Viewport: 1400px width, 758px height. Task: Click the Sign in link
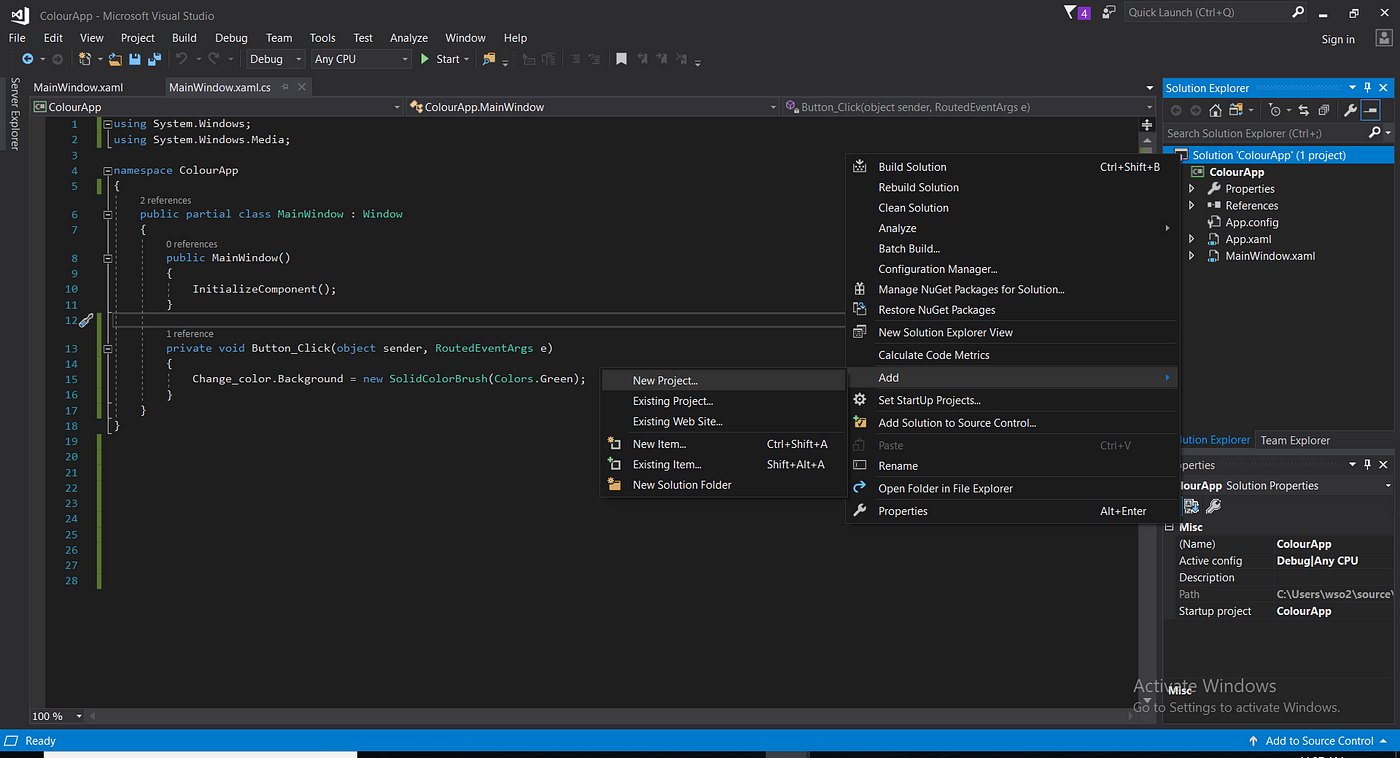pyautogui.click(x=1338, y=39)
